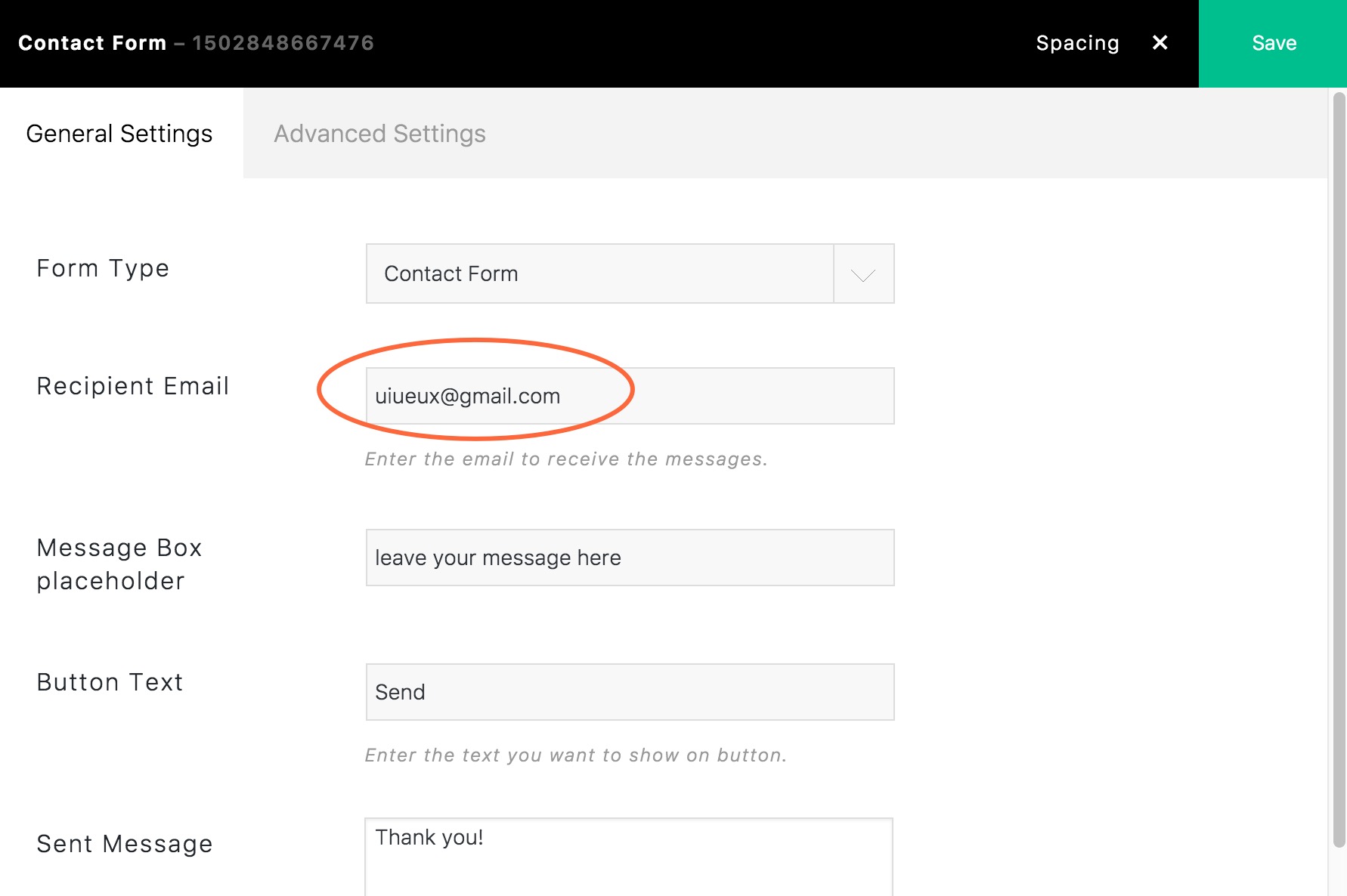This screenshot has height=896, width=1347.
Task: Close the Contact Form editor
Action: pyautogui.click(x=1160, y=42)
